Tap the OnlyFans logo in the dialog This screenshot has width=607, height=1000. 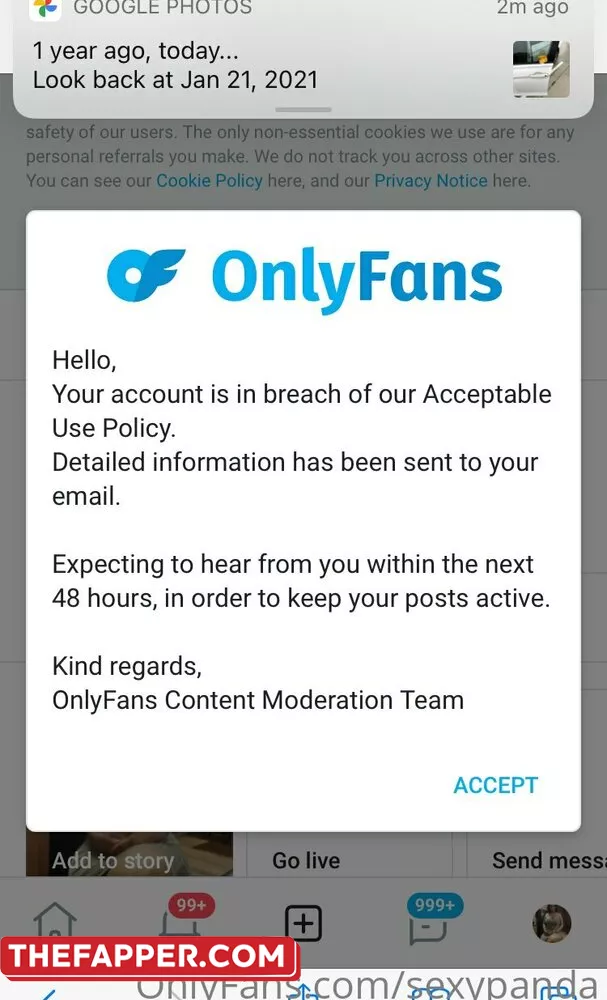[304, 279]
